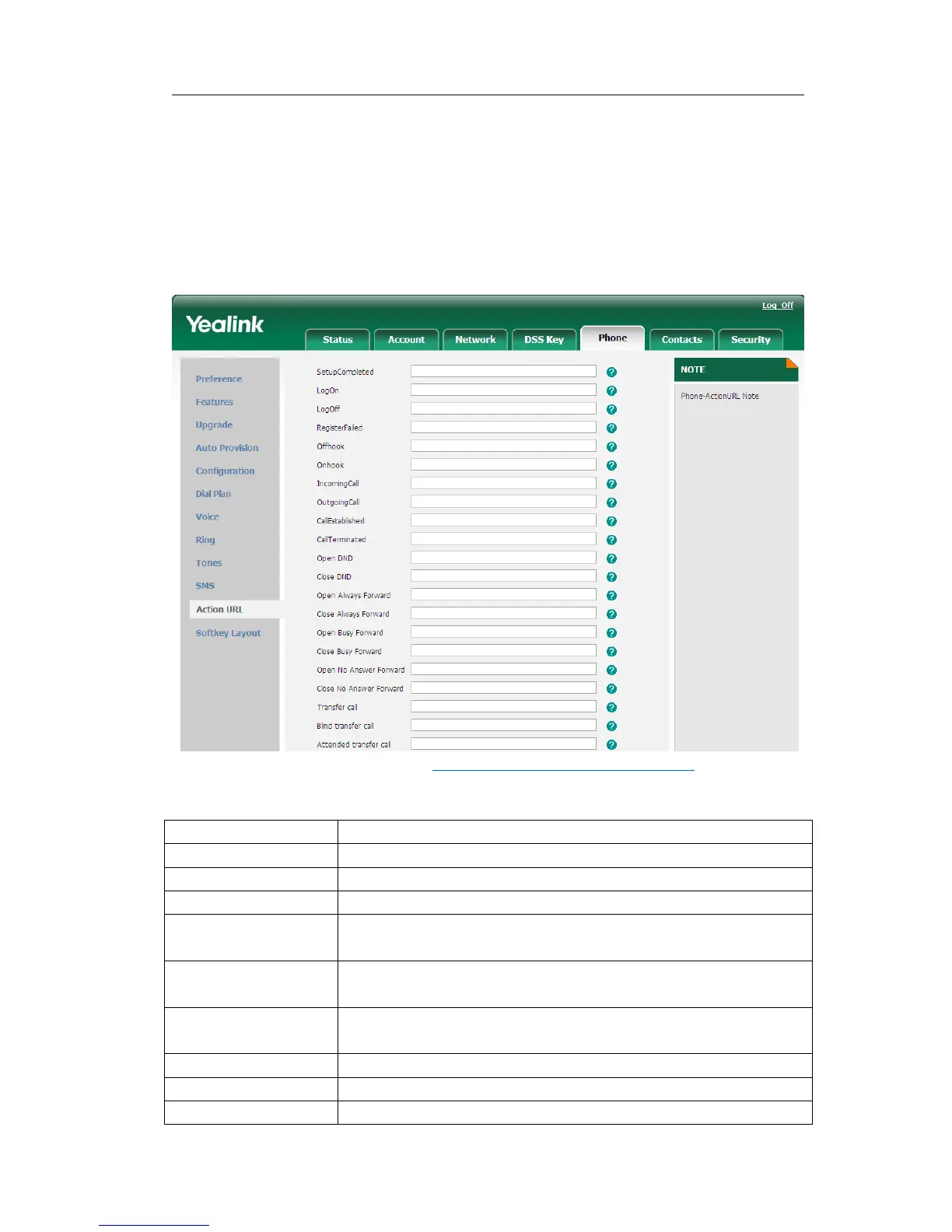The width and height of the screenshot is (952, 1232).
Task: Select the DSS Key tab
Action: pyautogui.click(x=544, y=340)
